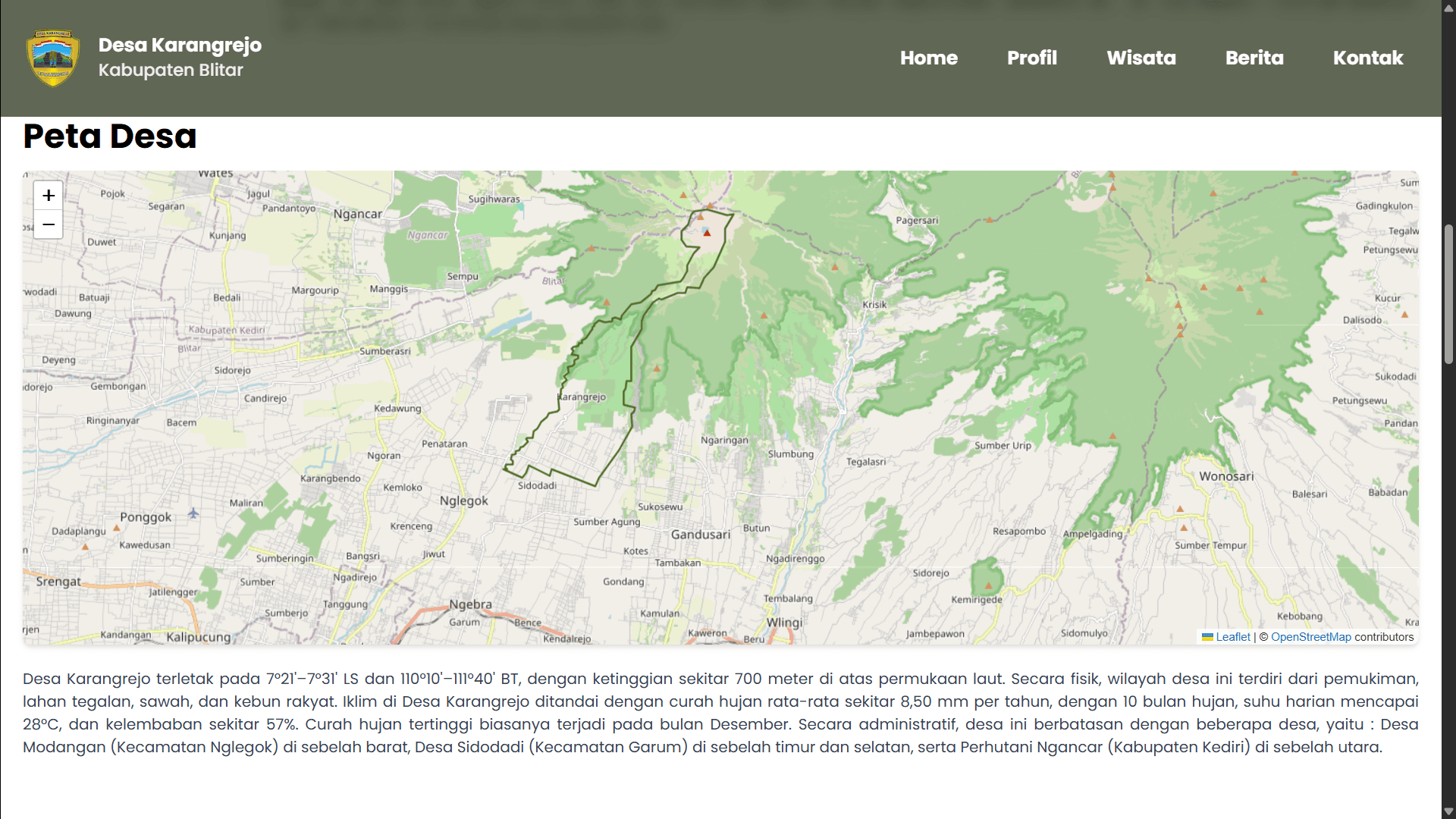Go to the Wisata page

(x=1141, y=58)
